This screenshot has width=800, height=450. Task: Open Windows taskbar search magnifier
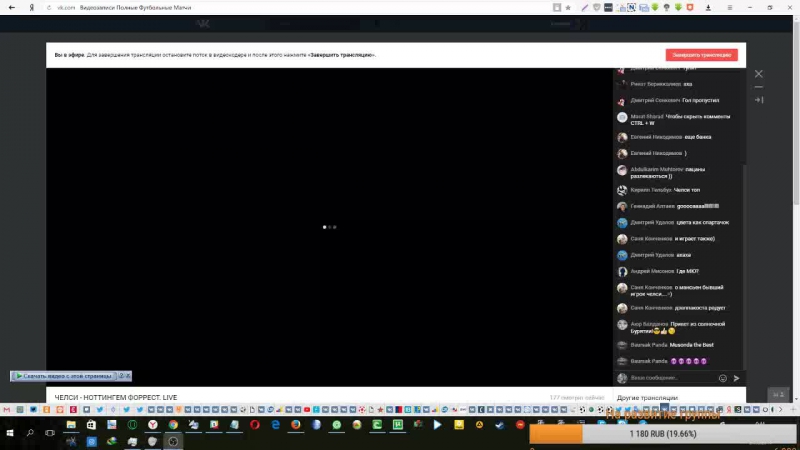coord(30,434)
